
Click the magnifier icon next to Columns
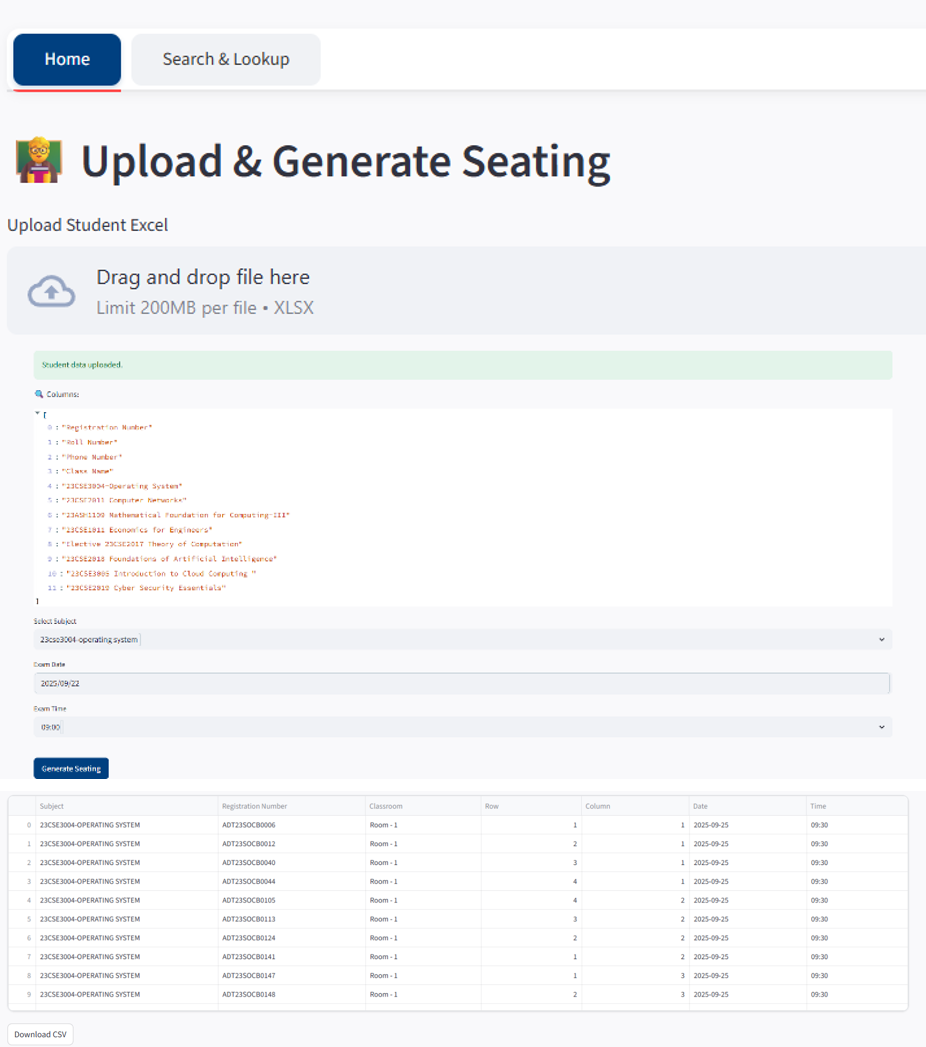(39, 394)
